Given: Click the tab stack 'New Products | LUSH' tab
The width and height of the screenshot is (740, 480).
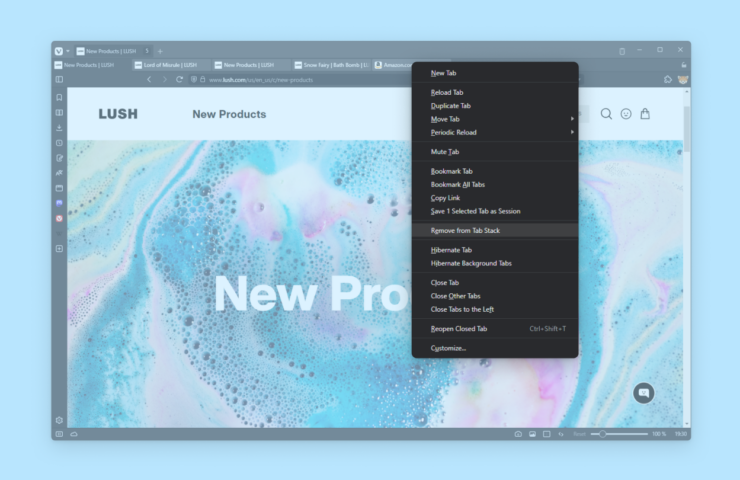Looking at the screenshot, I should tap(113, 51).
